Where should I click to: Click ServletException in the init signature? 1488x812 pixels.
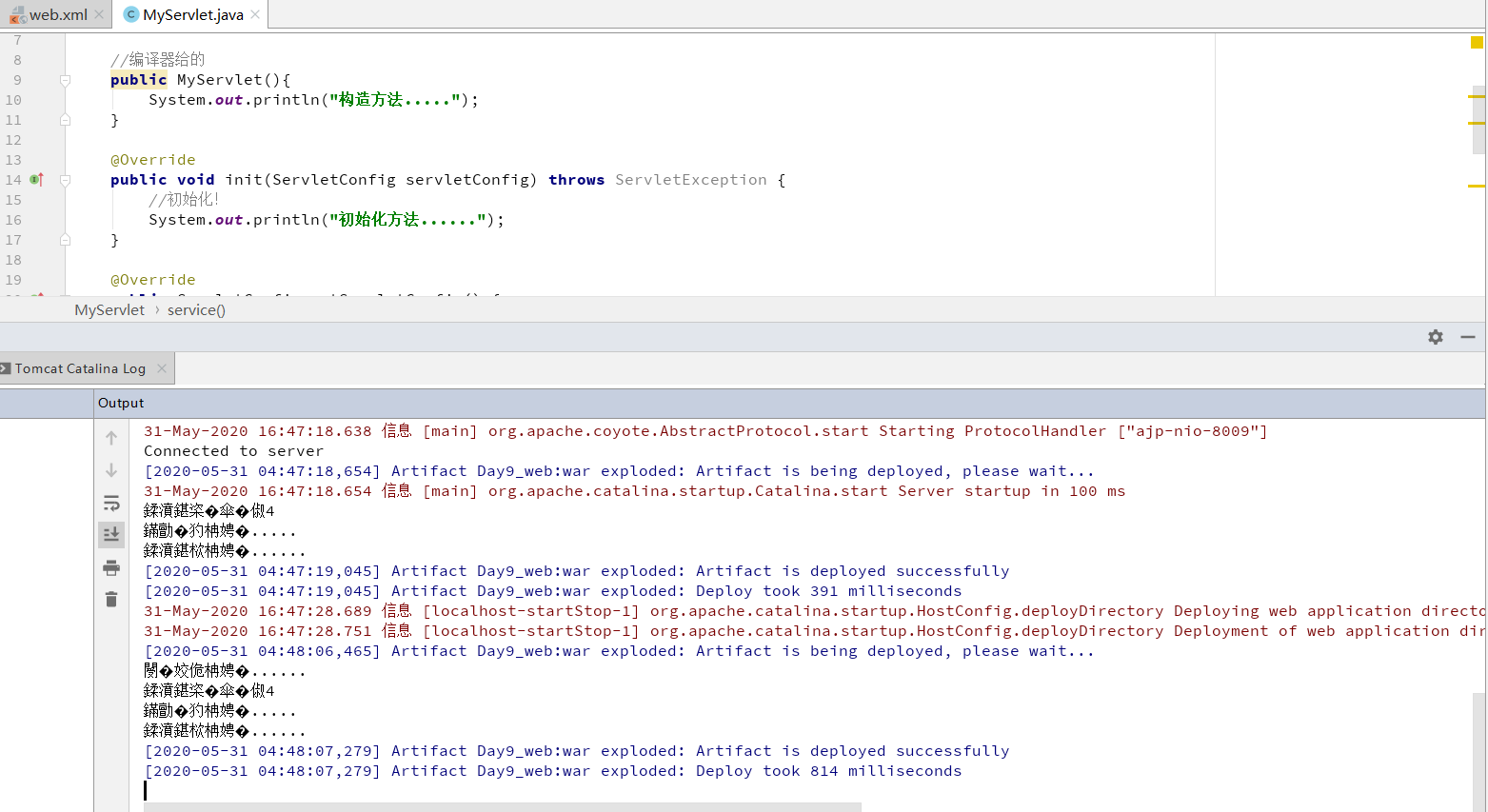691,180
